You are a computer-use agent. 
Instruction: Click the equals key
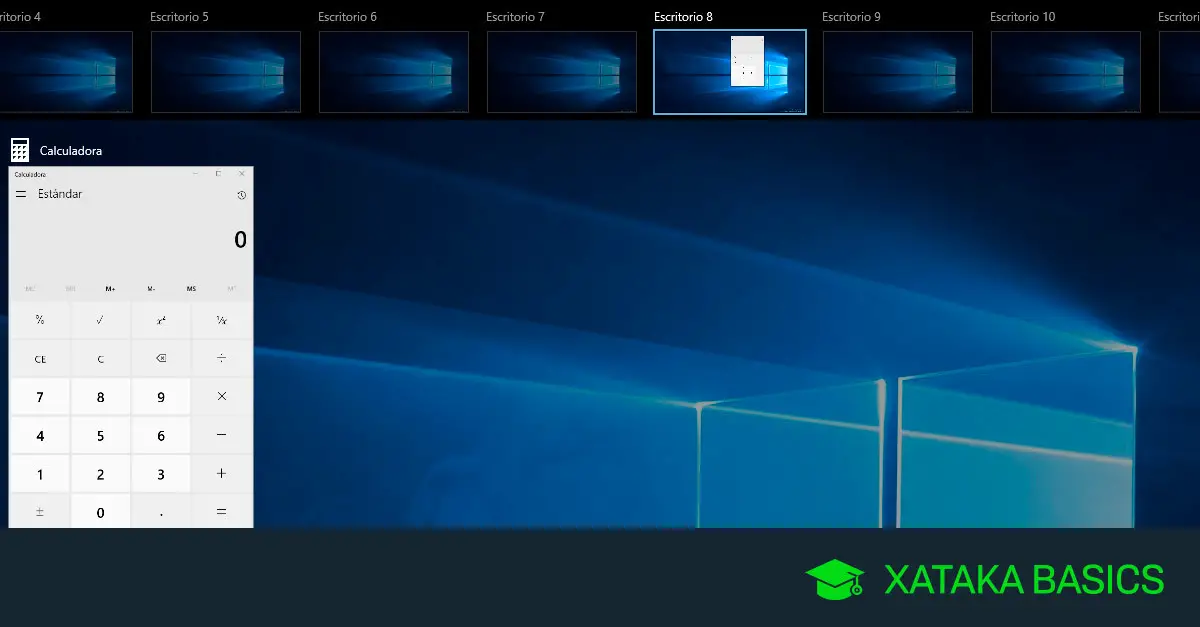221,511
